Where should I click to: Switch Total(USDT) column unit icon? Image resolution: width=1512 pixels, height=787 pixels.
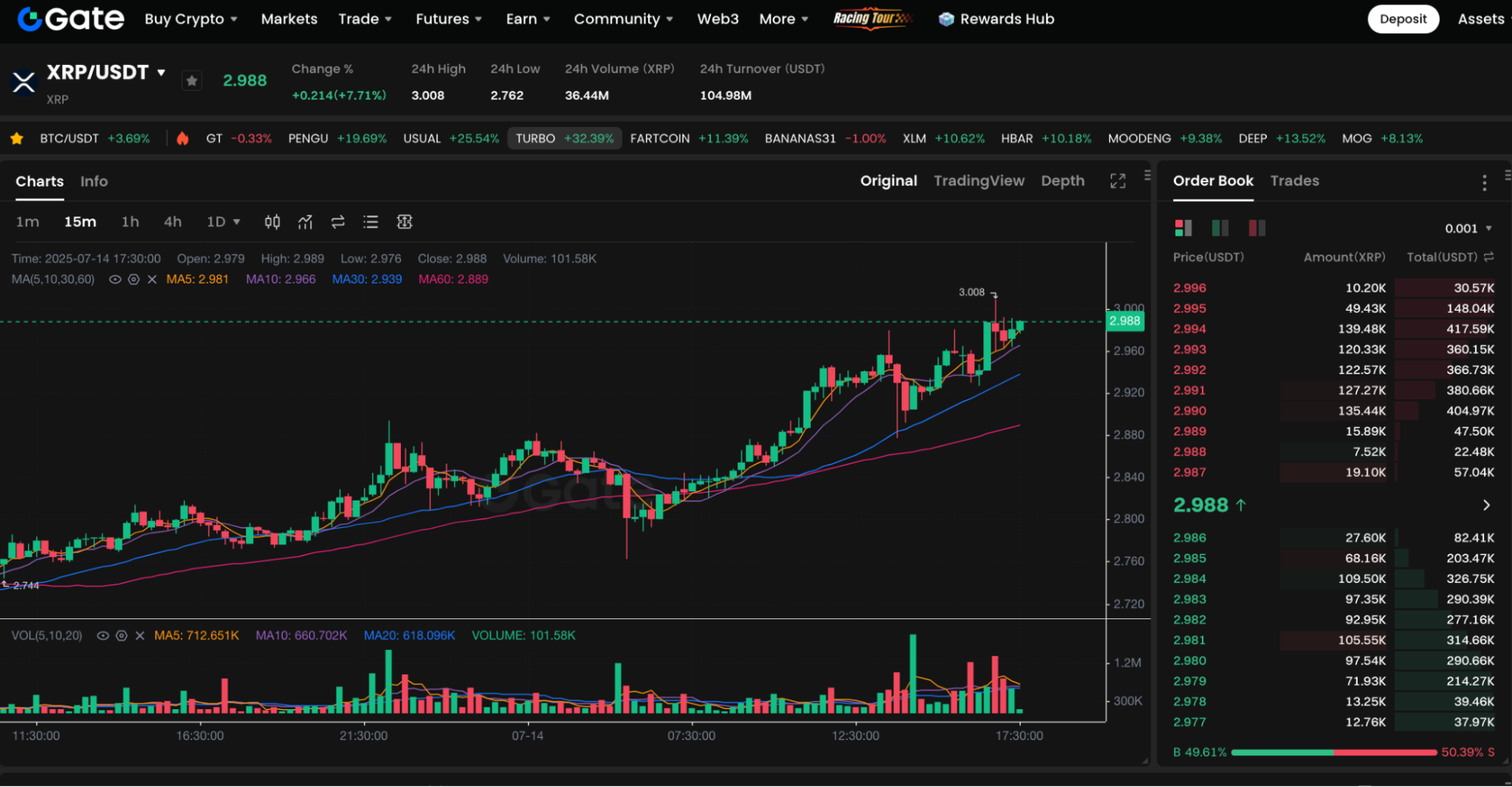coord(1489,257)
